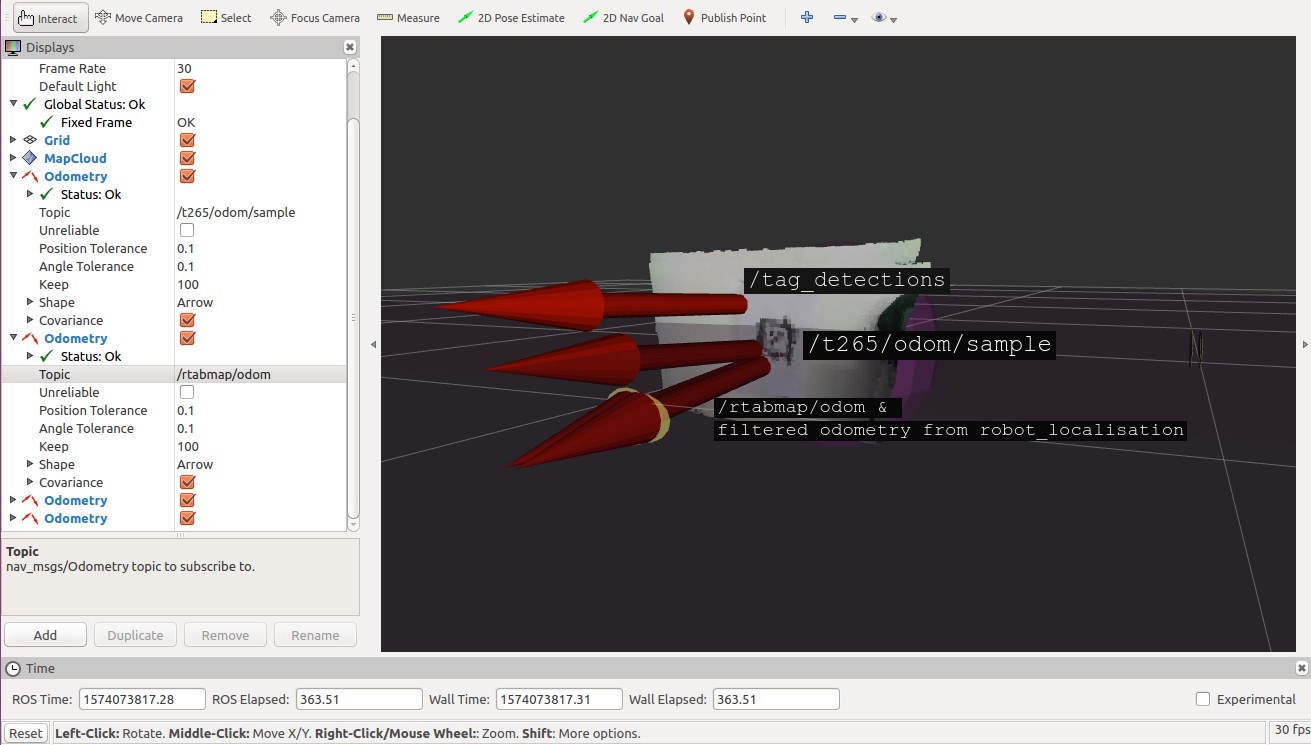
Task: Choose the Measure tool
Action: (x=408, y=18)
